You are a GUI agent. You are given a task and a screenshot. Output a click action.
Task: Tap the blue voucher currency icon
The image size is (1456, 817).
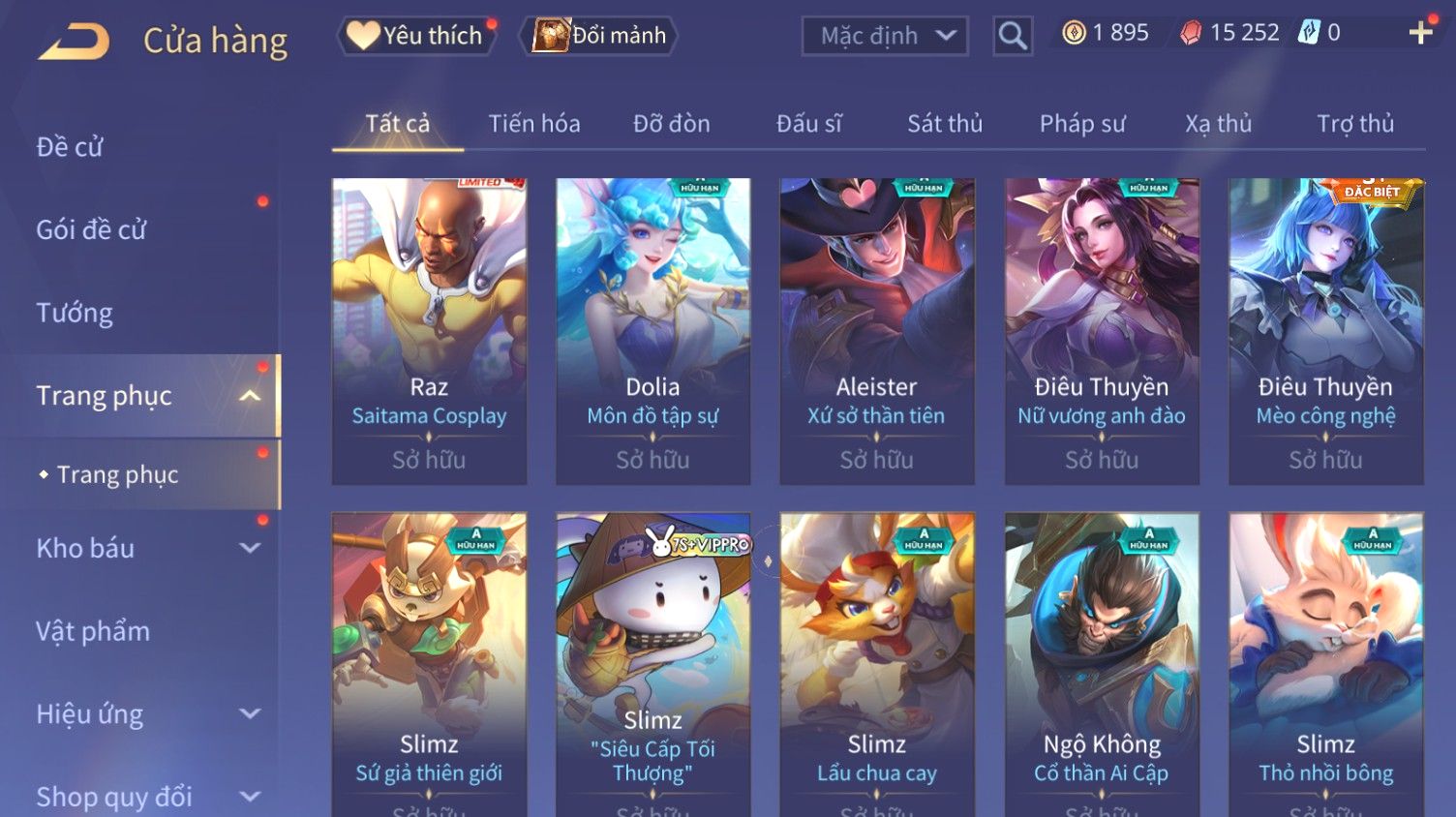[1309, 33]
